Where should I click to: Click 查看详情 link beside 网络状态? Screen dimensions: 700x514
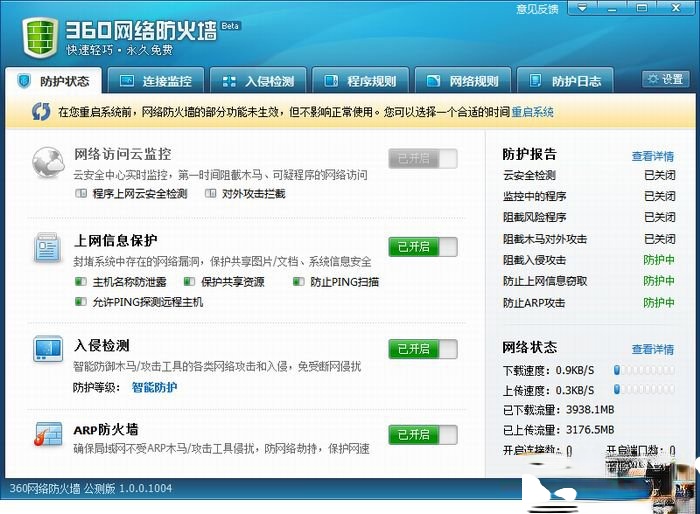coord(653,349)
